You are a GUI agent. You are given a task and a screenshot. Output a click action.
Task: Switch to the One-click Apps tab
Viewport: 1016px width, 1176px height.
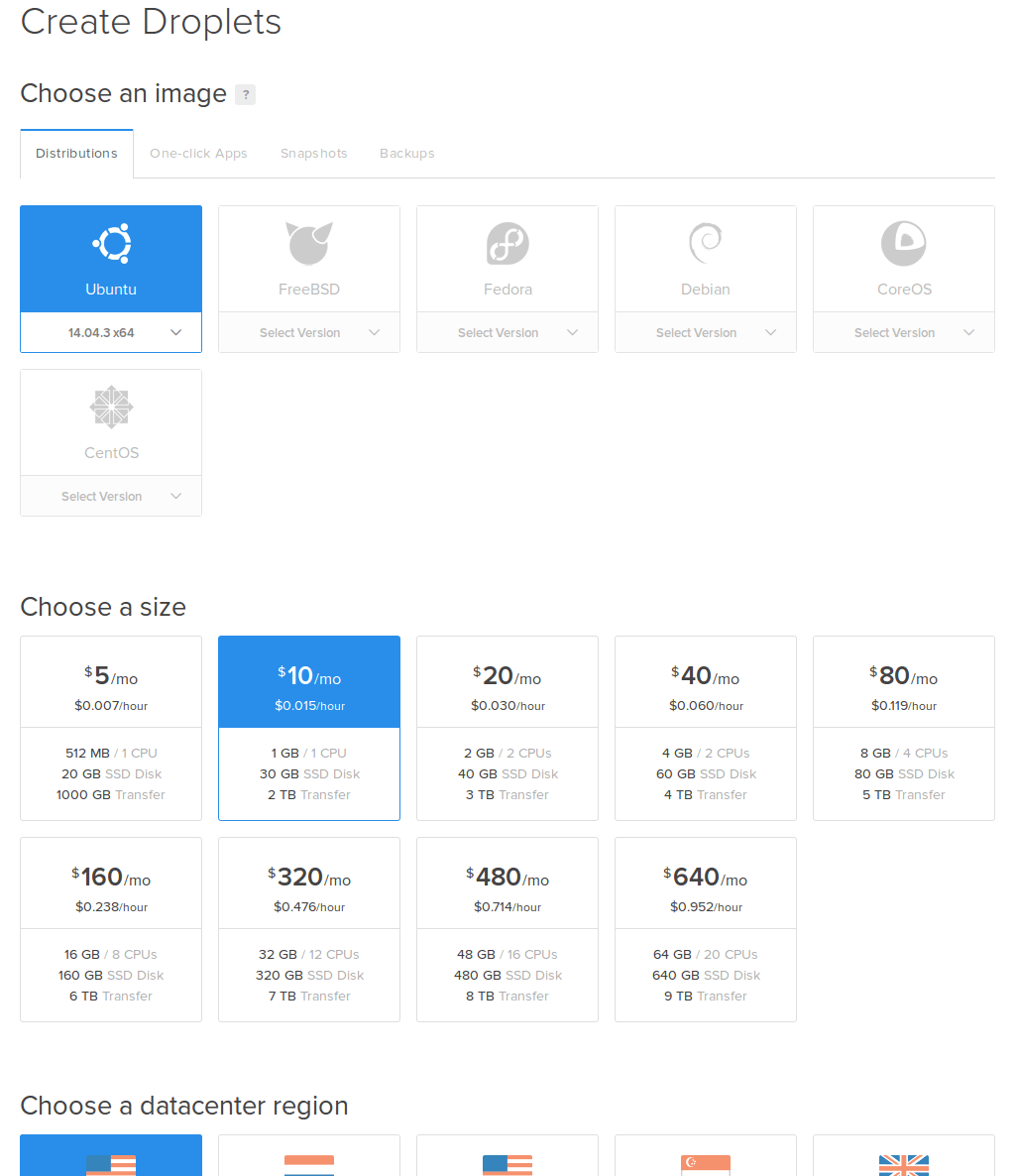(x=198, y=153)
